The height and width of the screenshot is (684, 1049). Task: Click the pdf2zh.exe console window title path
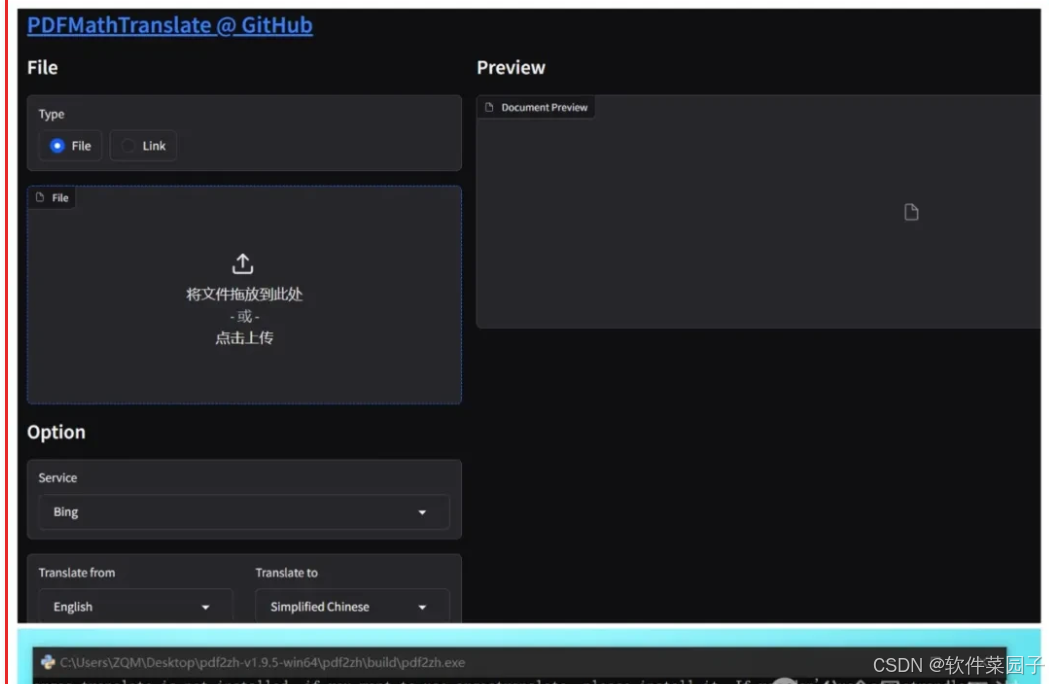pyautogui.click(x=262, y=662)
